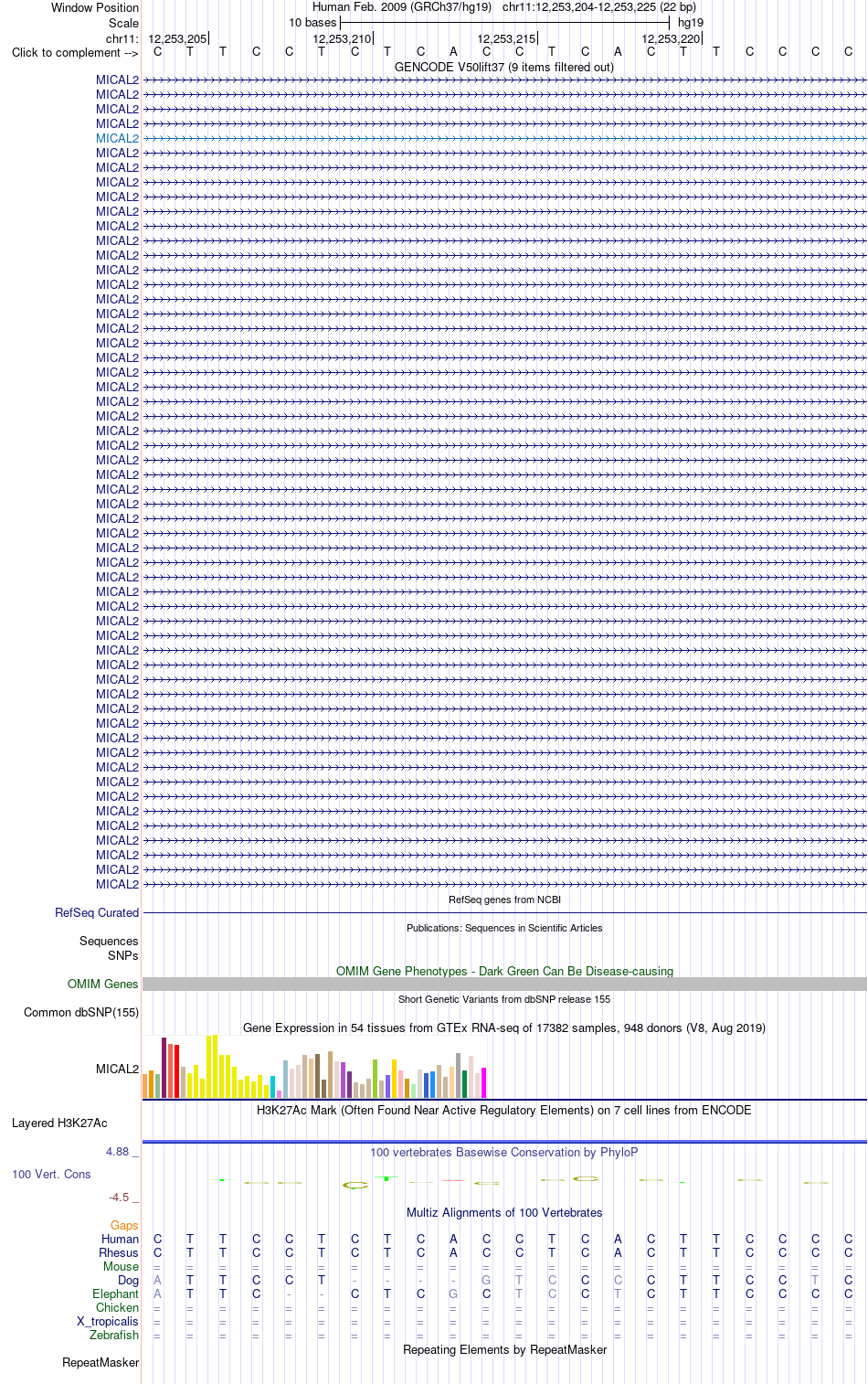Select the Mouse alignment row label
This screenshot has width=868, height=1384.
point(121,1266)
